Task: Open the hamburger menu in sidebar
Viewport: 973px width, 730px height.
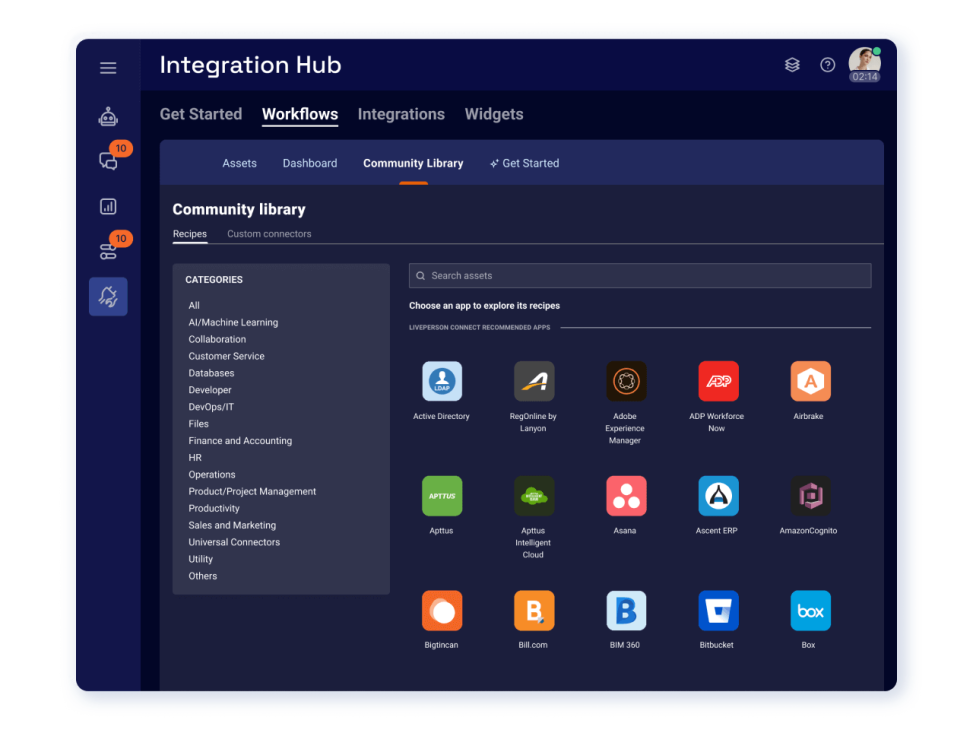Action: click(108, 68)
